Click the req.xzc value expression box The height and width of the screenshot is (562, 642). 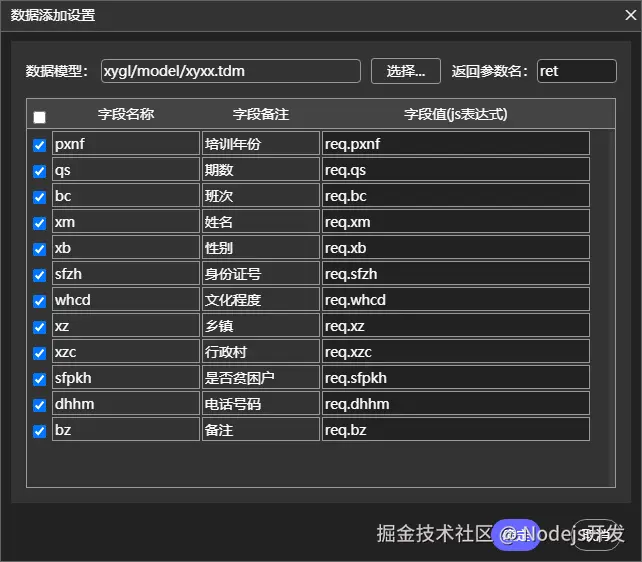pos(456,351)
